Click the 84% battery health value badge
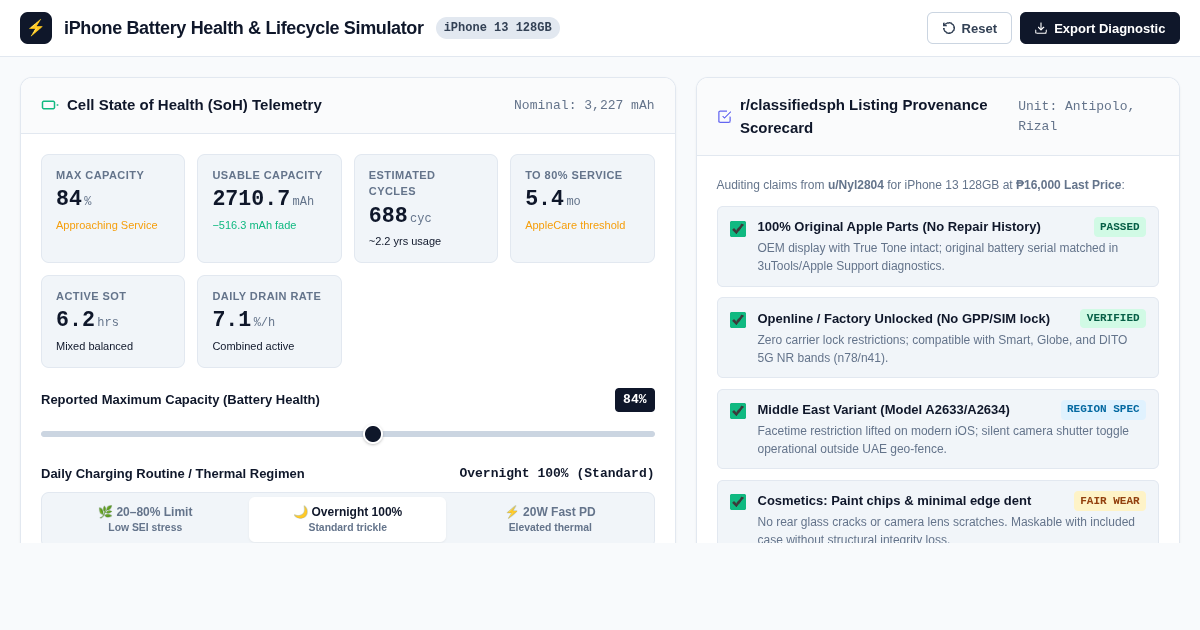Viewport: 1200px width, 630px height. click(x=635, y=400)
